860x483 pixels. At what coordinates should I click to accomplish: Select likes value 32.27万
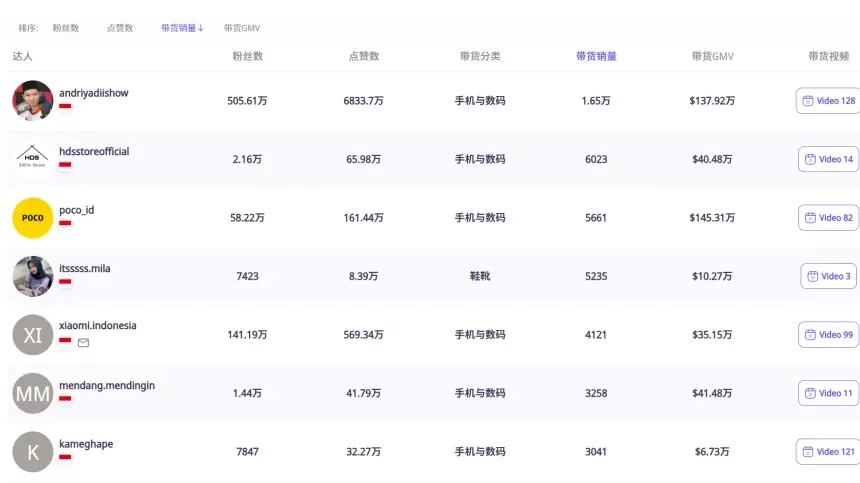click(x=364, y=452)
